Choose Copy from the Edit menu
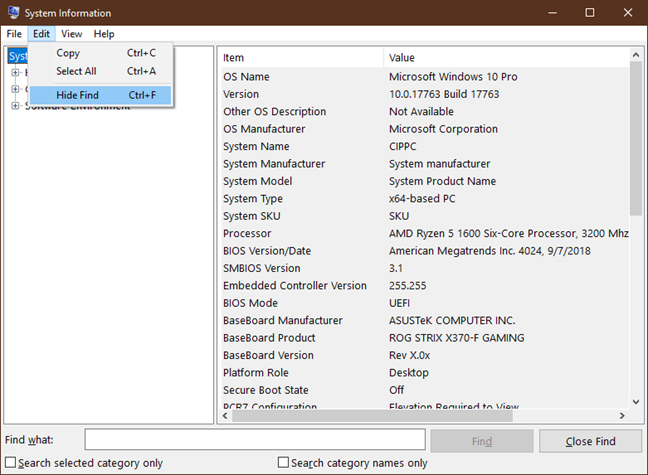Viewport: 648px width, 475px height. coord(100,53)
